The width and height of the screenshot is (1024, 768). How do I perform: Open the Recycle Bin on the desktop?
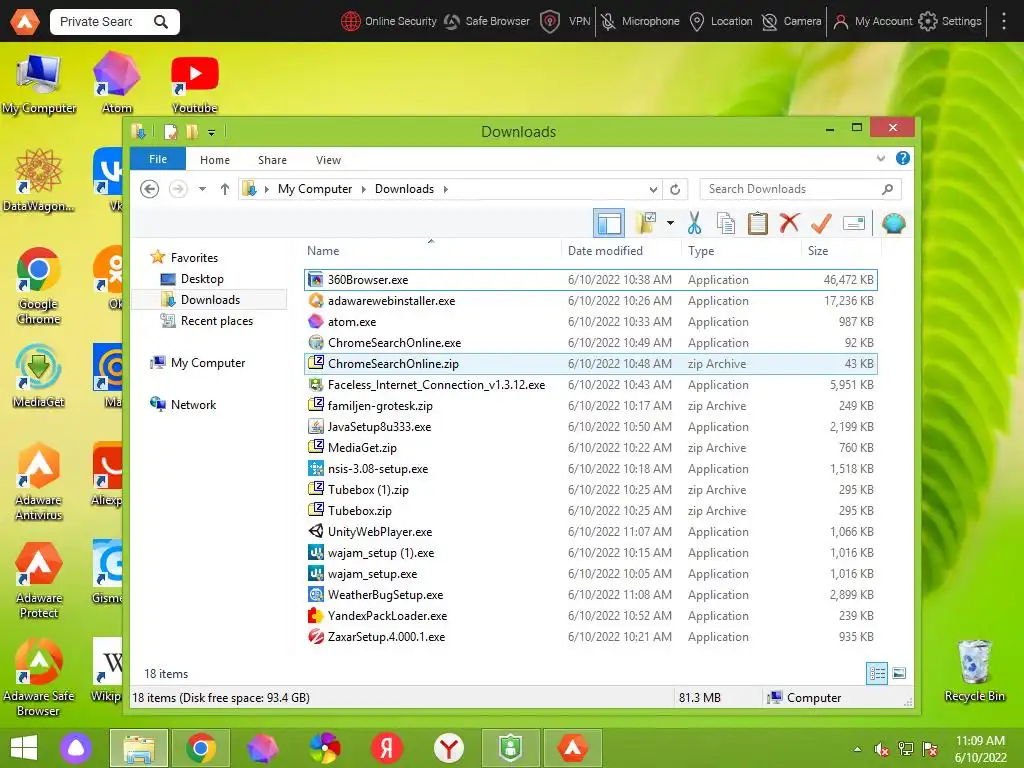(974, 671)
